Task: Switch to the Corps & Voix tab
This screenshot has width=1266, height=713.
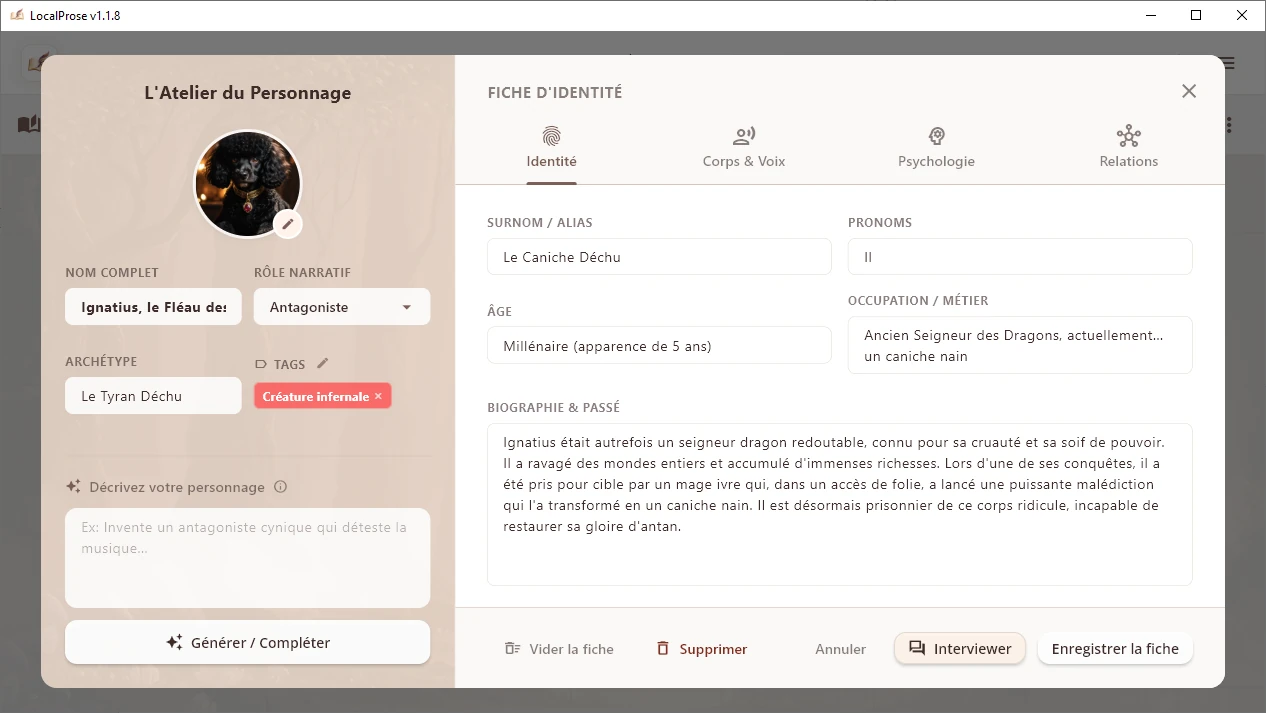Action: [743, 147]
